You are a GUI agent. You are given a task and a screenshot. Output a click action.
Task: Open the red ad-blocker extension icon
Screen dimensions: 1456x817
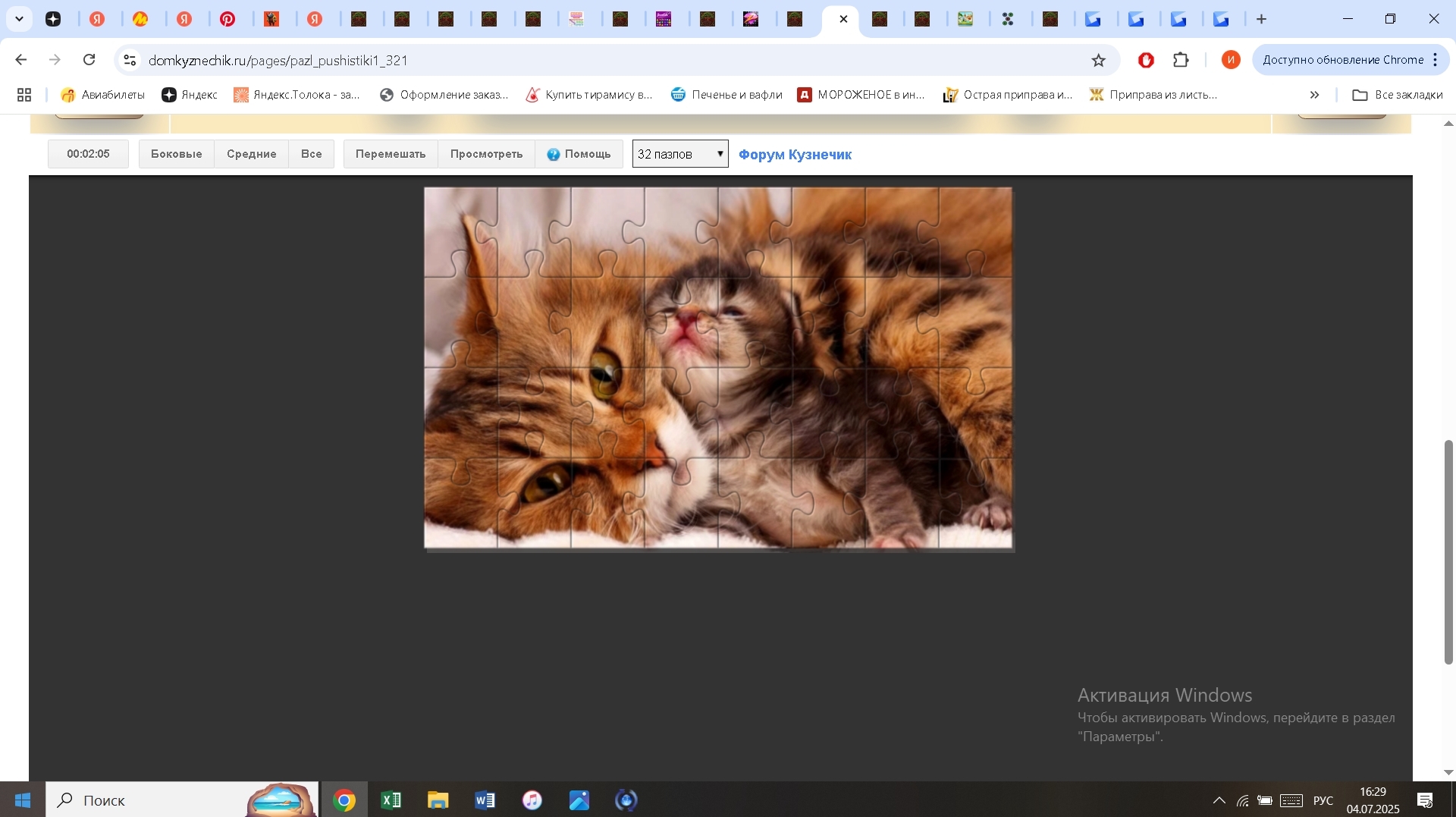point(1146,60)
